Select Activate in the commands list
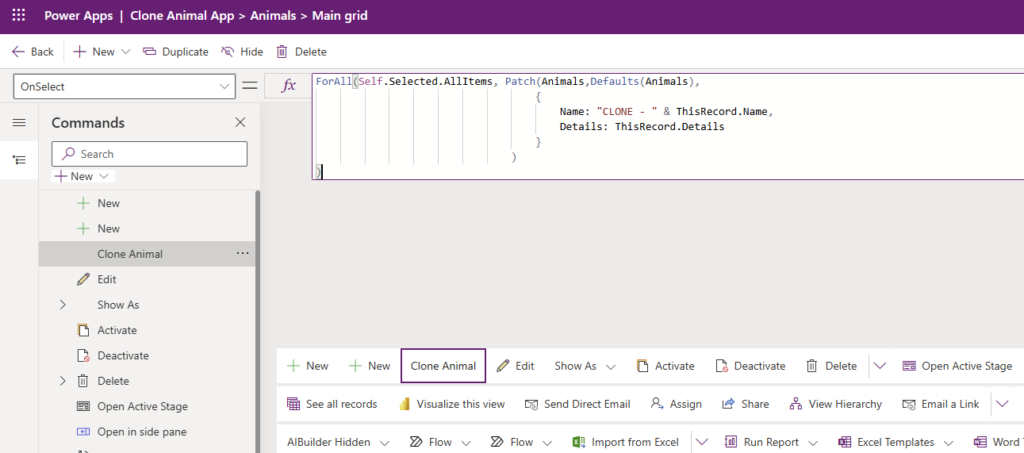The image size is (1024, 453). [147, 330]
